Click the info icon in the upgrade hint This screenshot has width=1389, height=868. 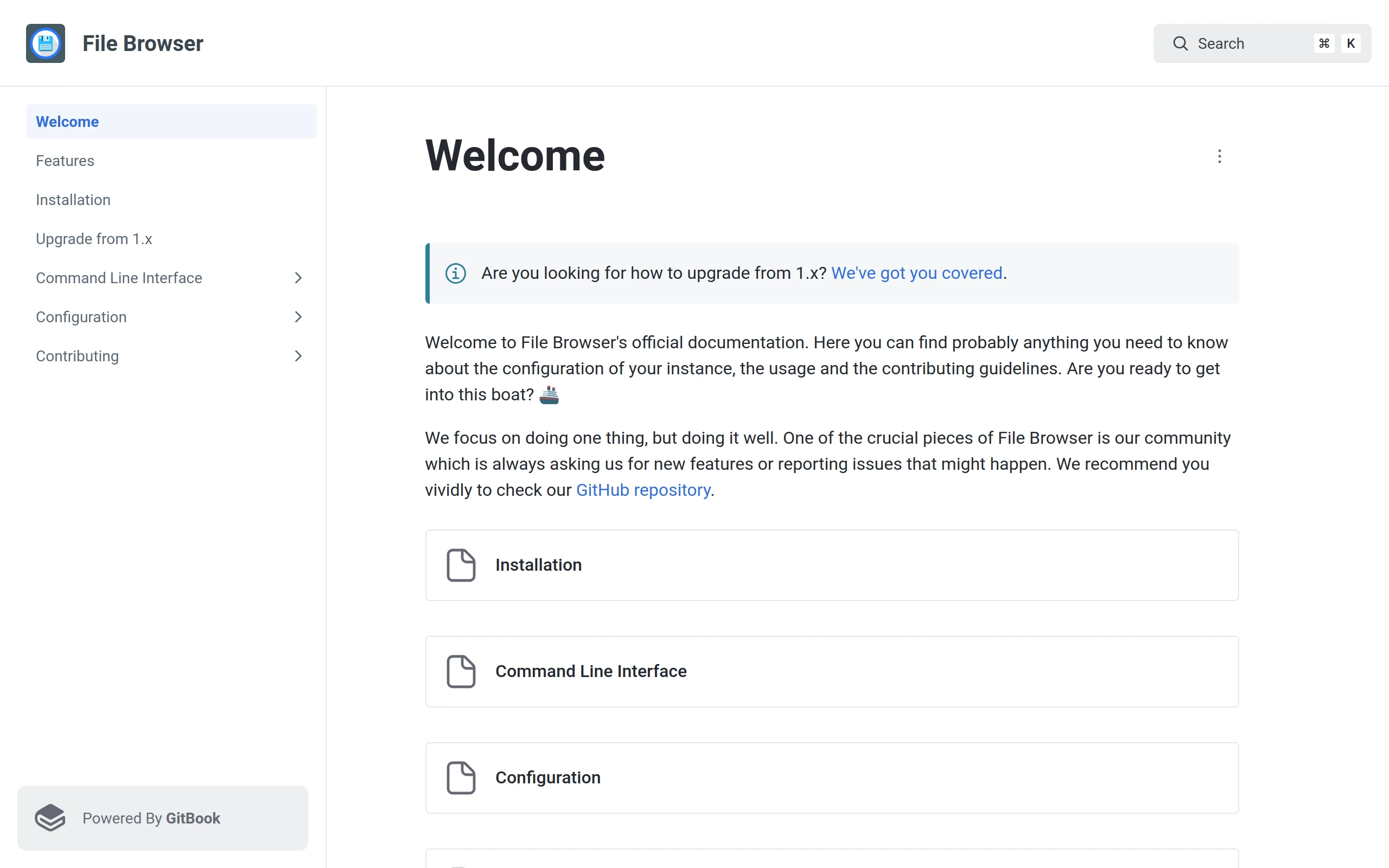pyautogui.click(x=456, y=273)
